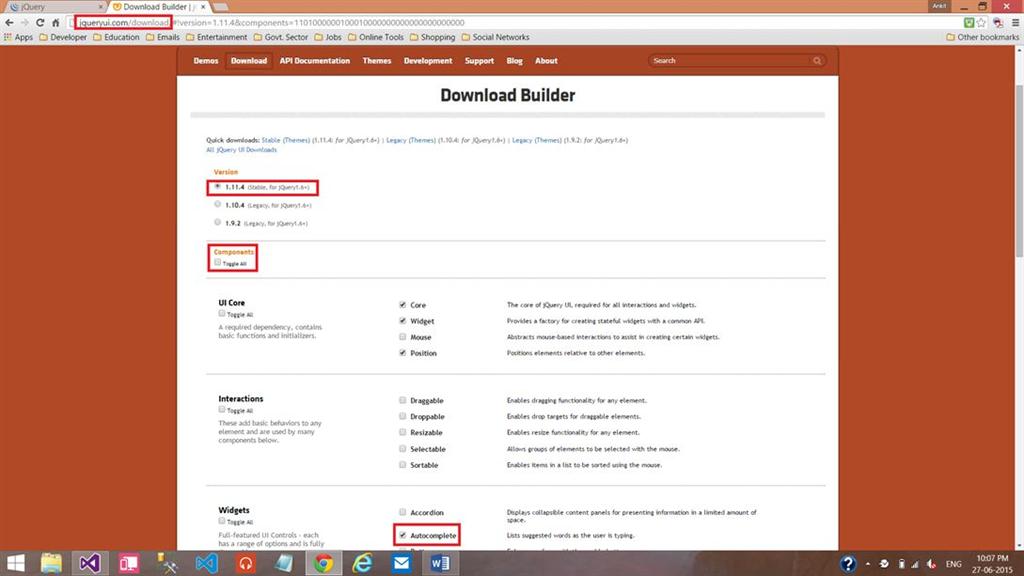1024x576 pixels.
Task: Open Govt. Sector bookmarks folder
Action: point(281,37)
